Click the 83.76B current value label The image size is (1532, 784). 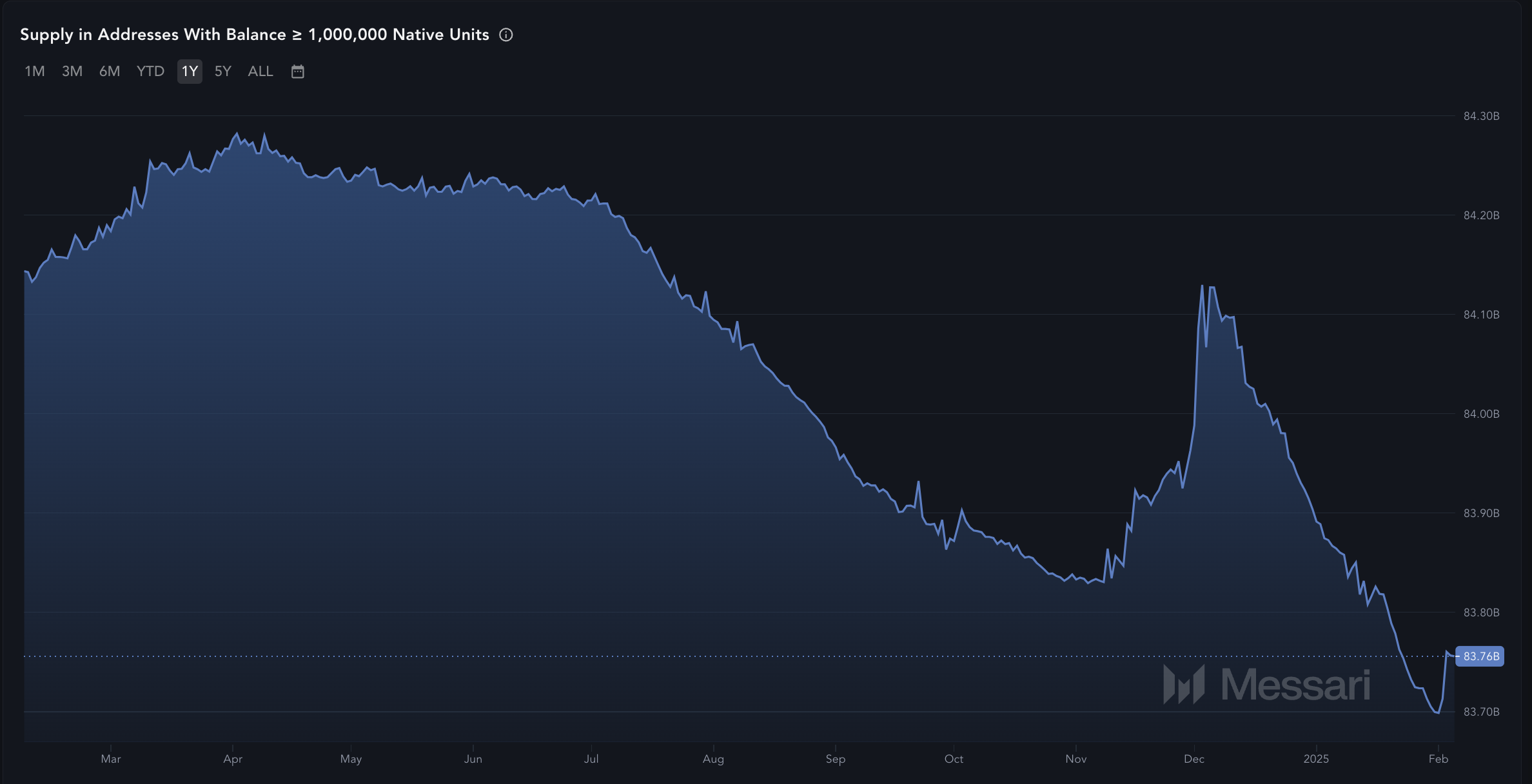(1480, 656)
